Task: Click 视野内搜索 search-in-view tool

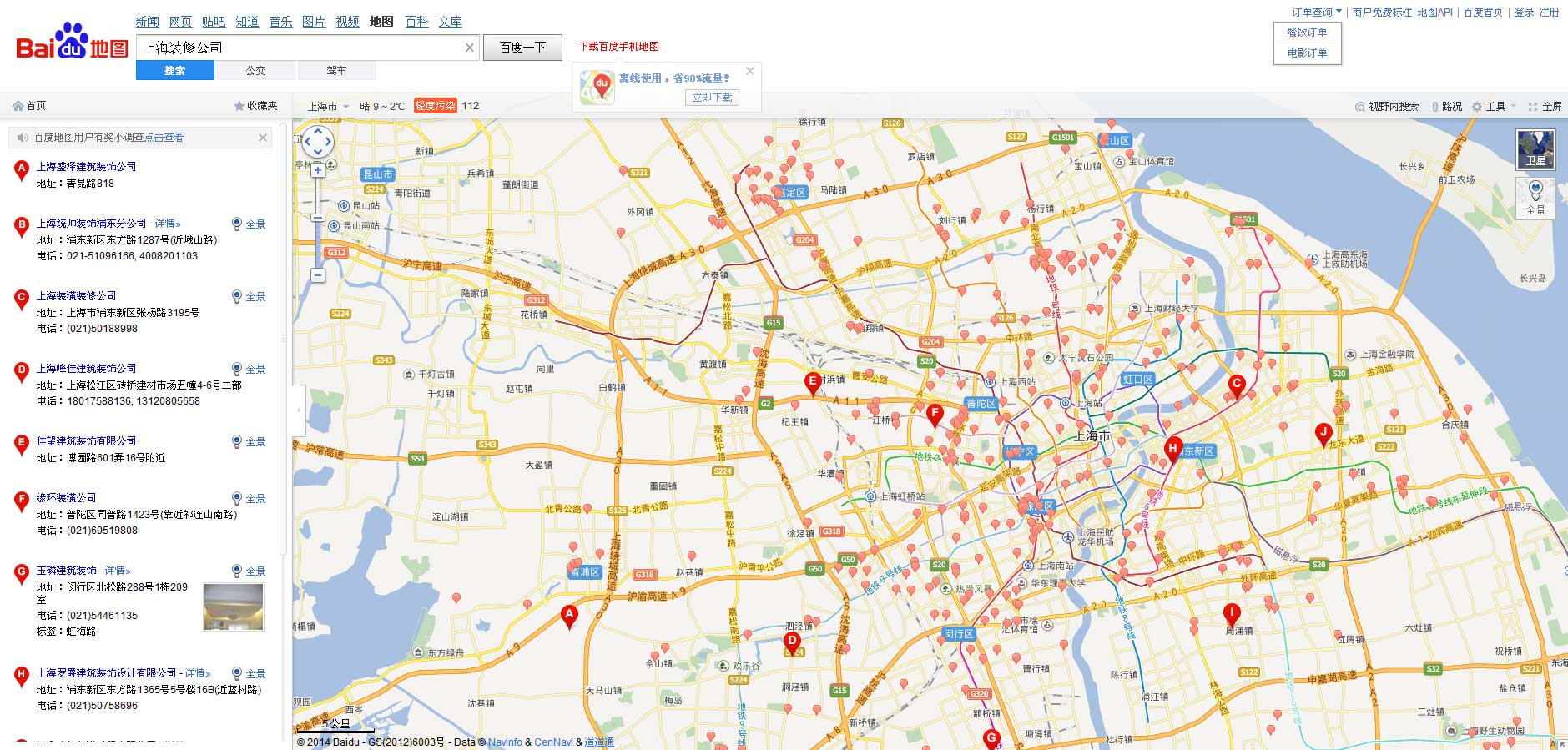Action: [x=1387, y=107]
